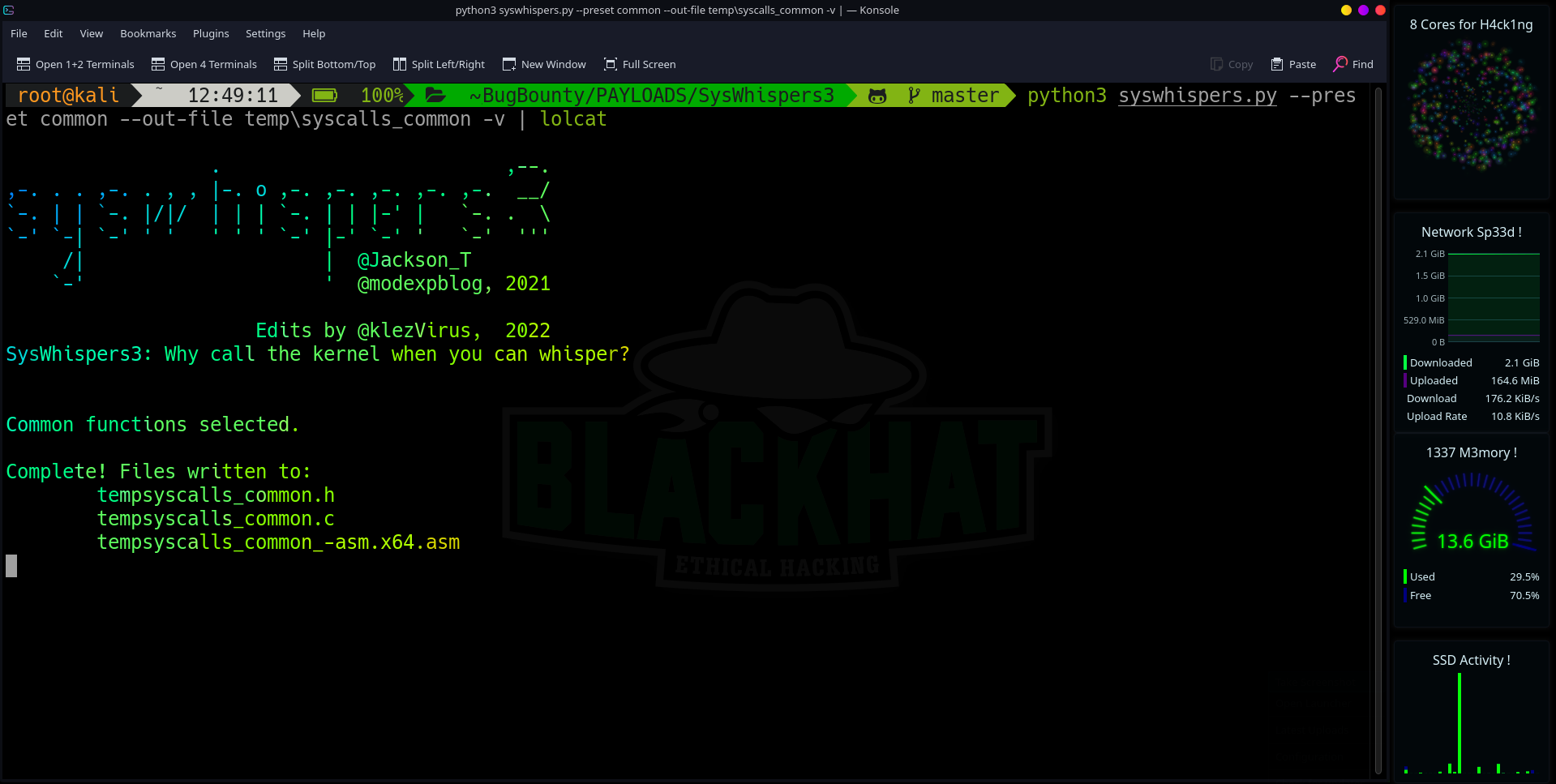This screenshot has height=784, width=1556.
Task: Click the Open 4 Terminals toolbar icon
Action: click(x=158, y=64)
